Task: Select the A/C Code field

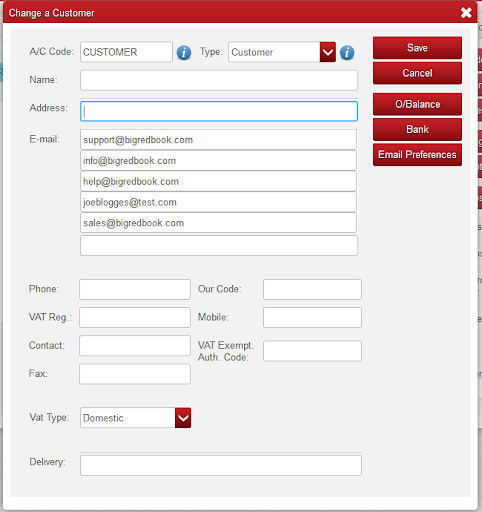Action: pos(126,52)
